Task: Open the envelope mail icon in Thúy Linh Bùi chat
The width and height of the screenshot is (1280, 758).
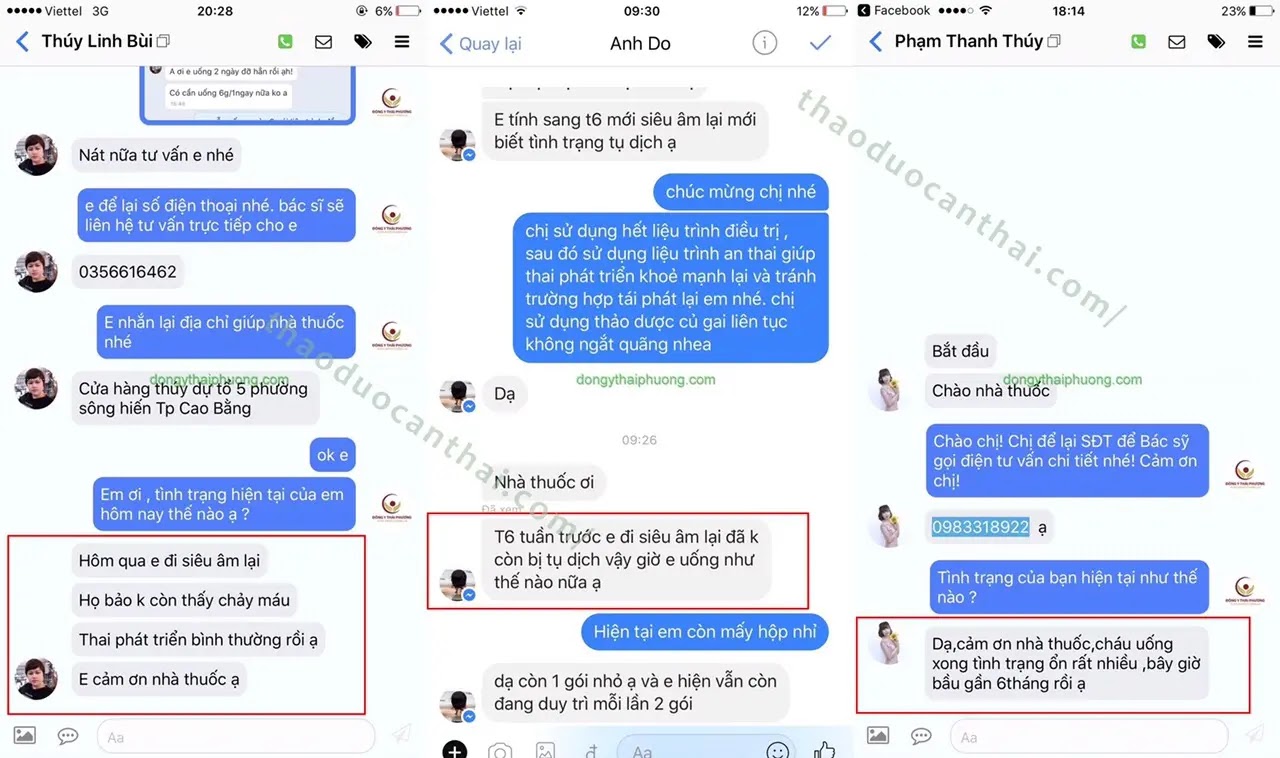Action: (323, 42)
